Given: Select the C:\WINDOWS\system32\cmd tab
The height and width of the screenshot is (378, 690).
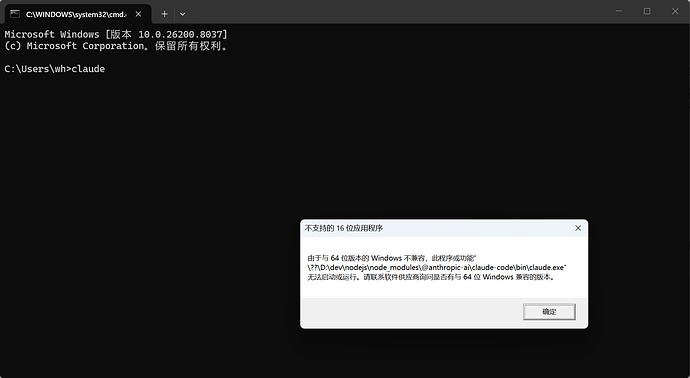Looking at the screenshot, I should [78, 14].
